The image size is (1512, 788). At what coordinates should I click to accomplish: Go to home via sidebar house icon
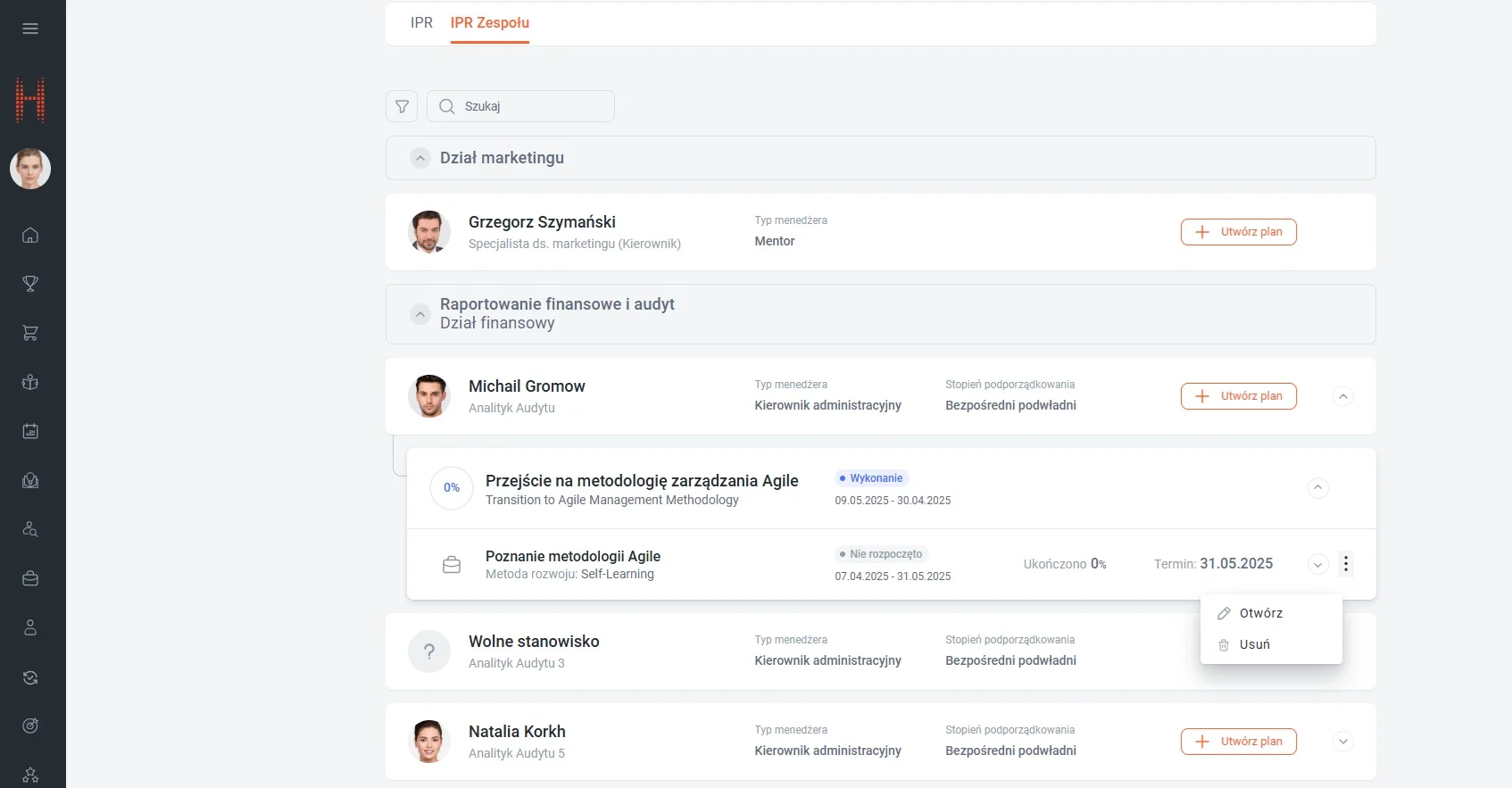pos(30,236)
